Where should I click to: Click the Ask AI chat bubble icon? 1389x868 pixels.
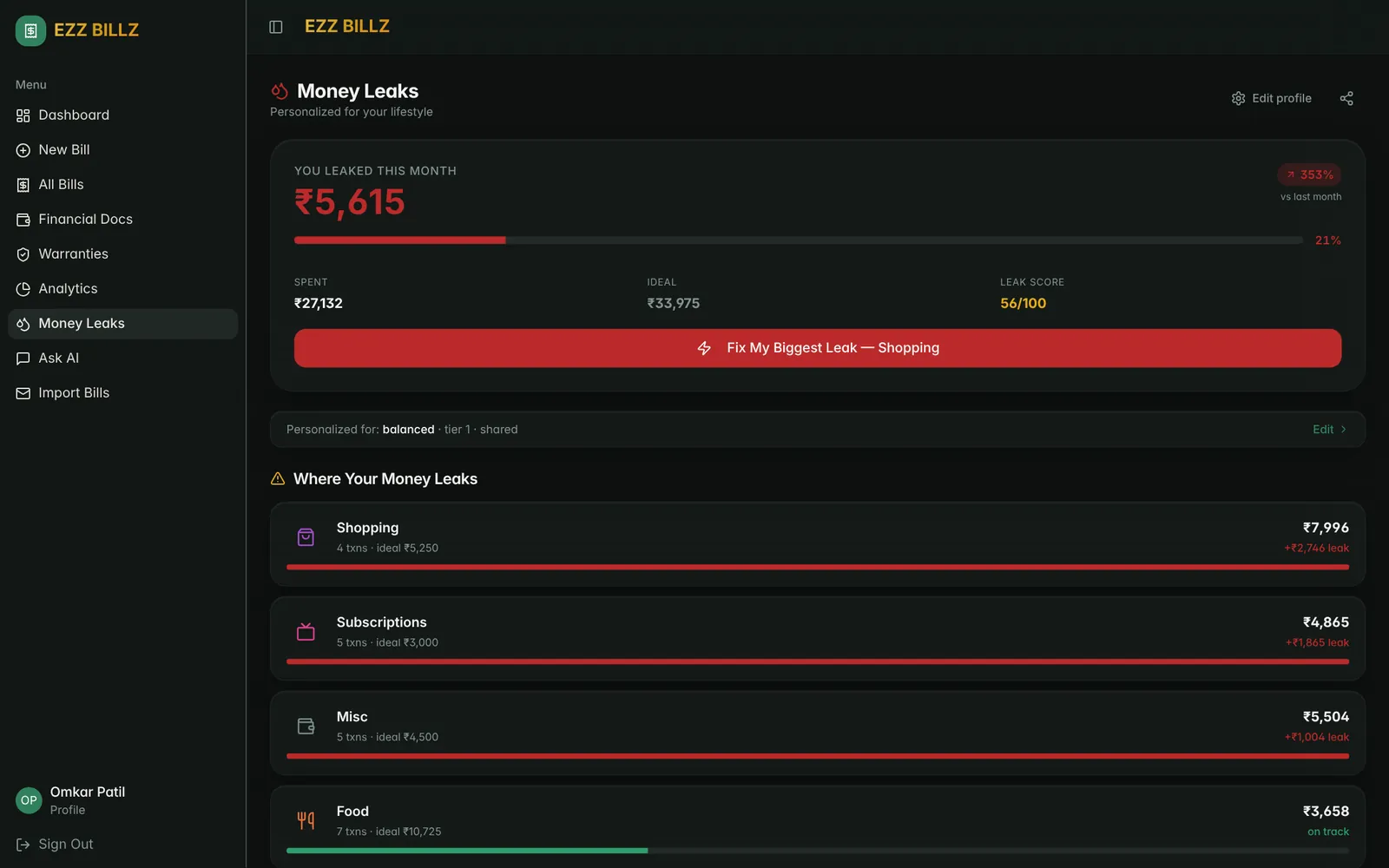point(23,358)
